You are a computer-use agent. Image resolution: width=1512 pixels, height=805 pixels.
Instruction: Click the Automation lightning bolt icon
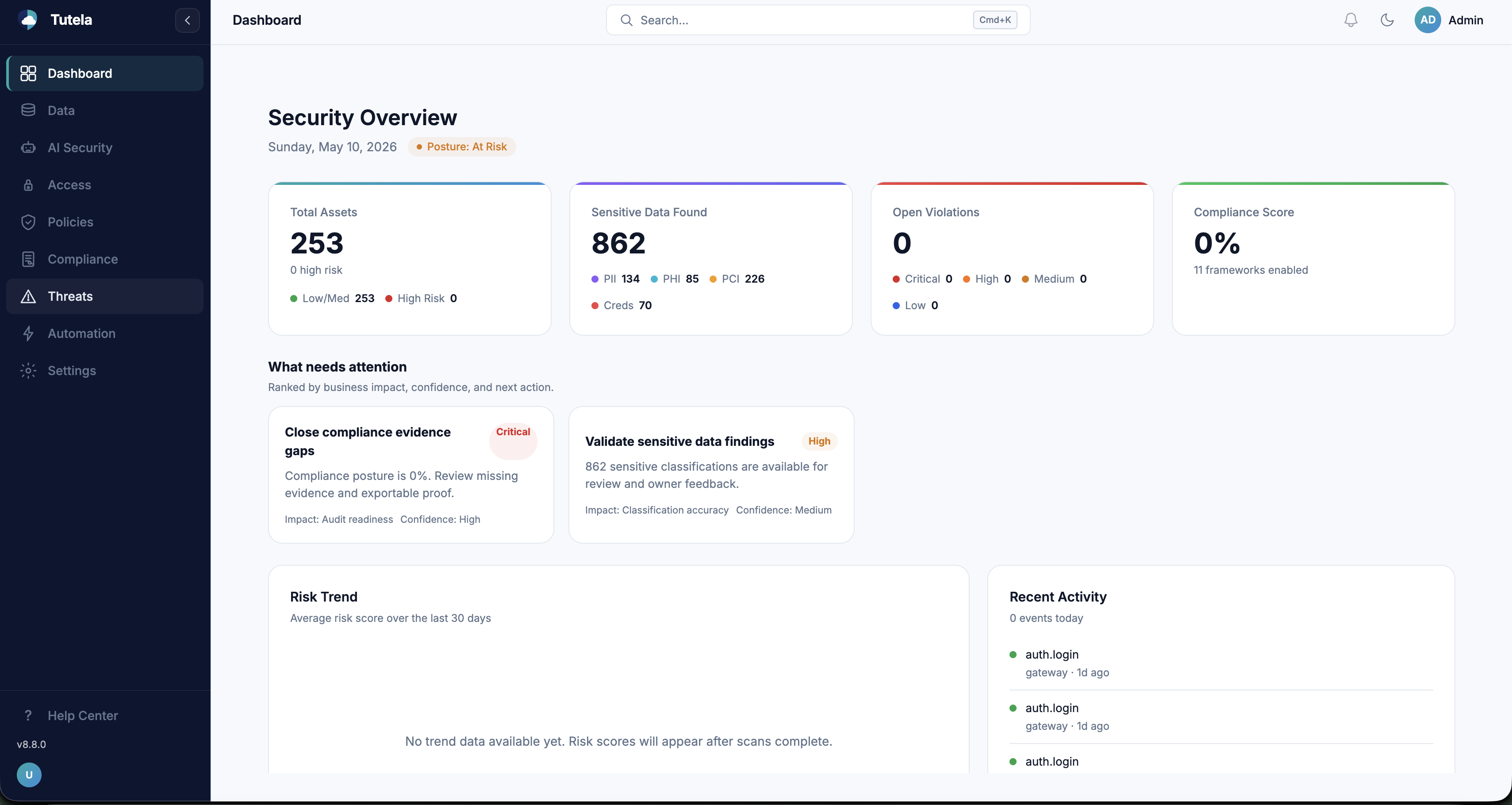click(x=28, y=333)
